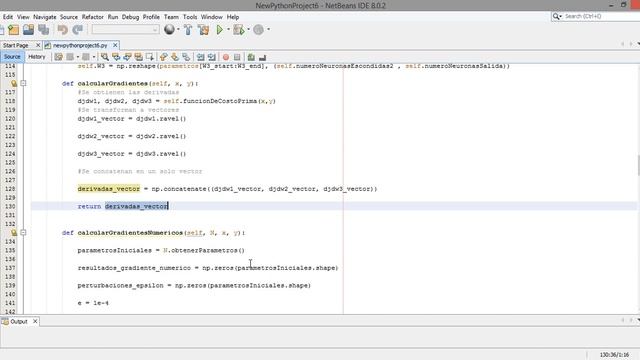640x360 pixels.
Task: Click the Toggle Bookmark icon
Action: 186,57
